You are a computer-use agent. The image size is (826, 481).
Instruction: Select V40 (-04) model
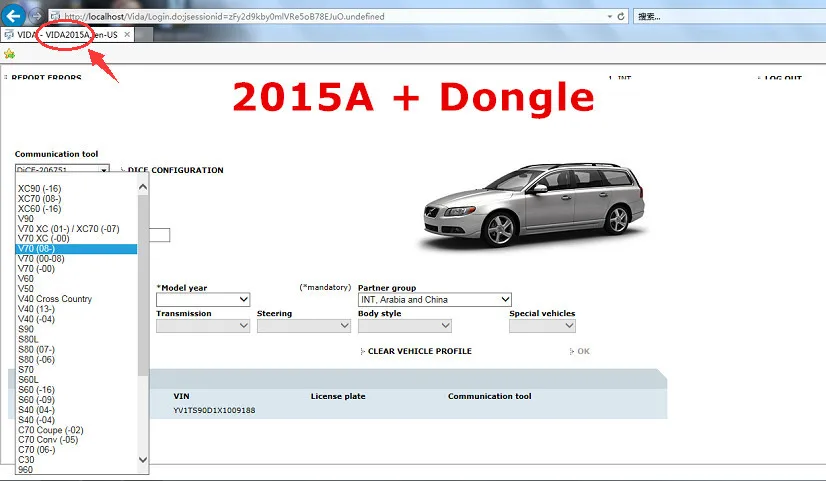pos(76,319)
